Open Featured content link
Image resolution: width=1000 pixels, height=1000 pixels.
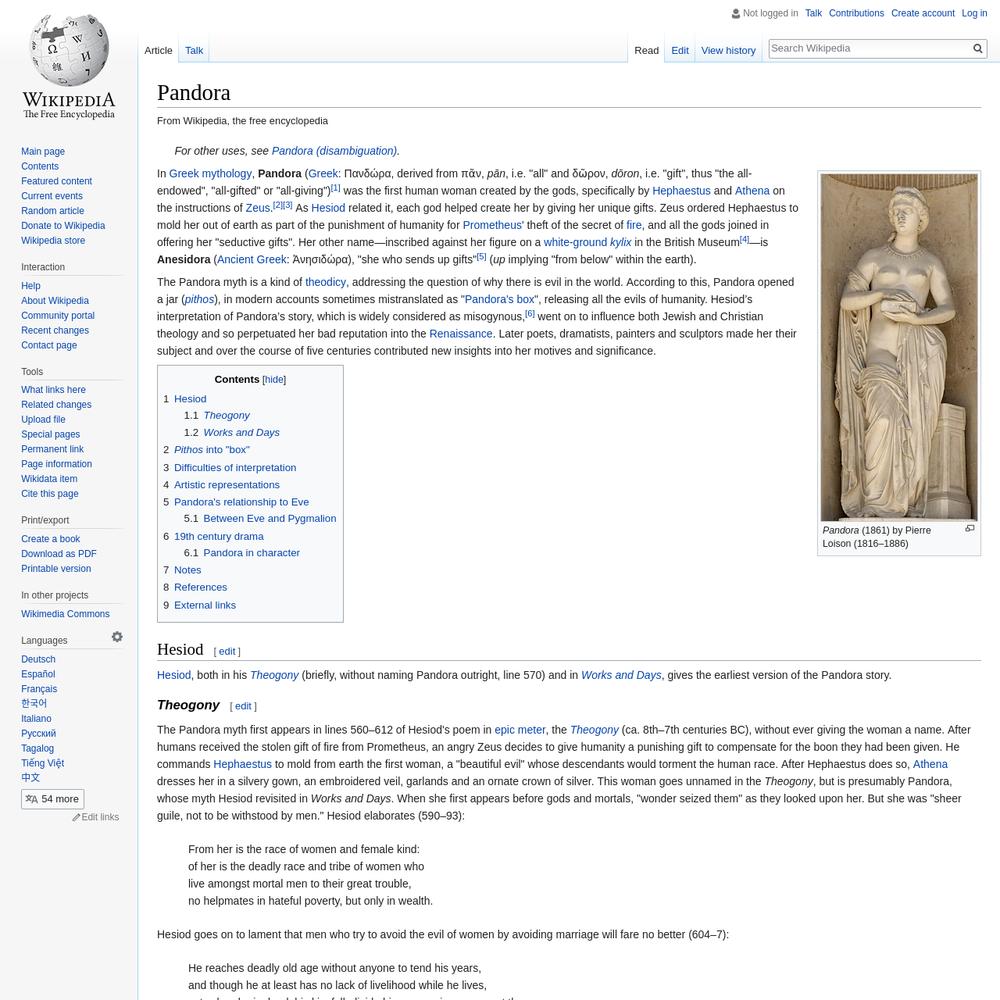(x=56, y=181)
